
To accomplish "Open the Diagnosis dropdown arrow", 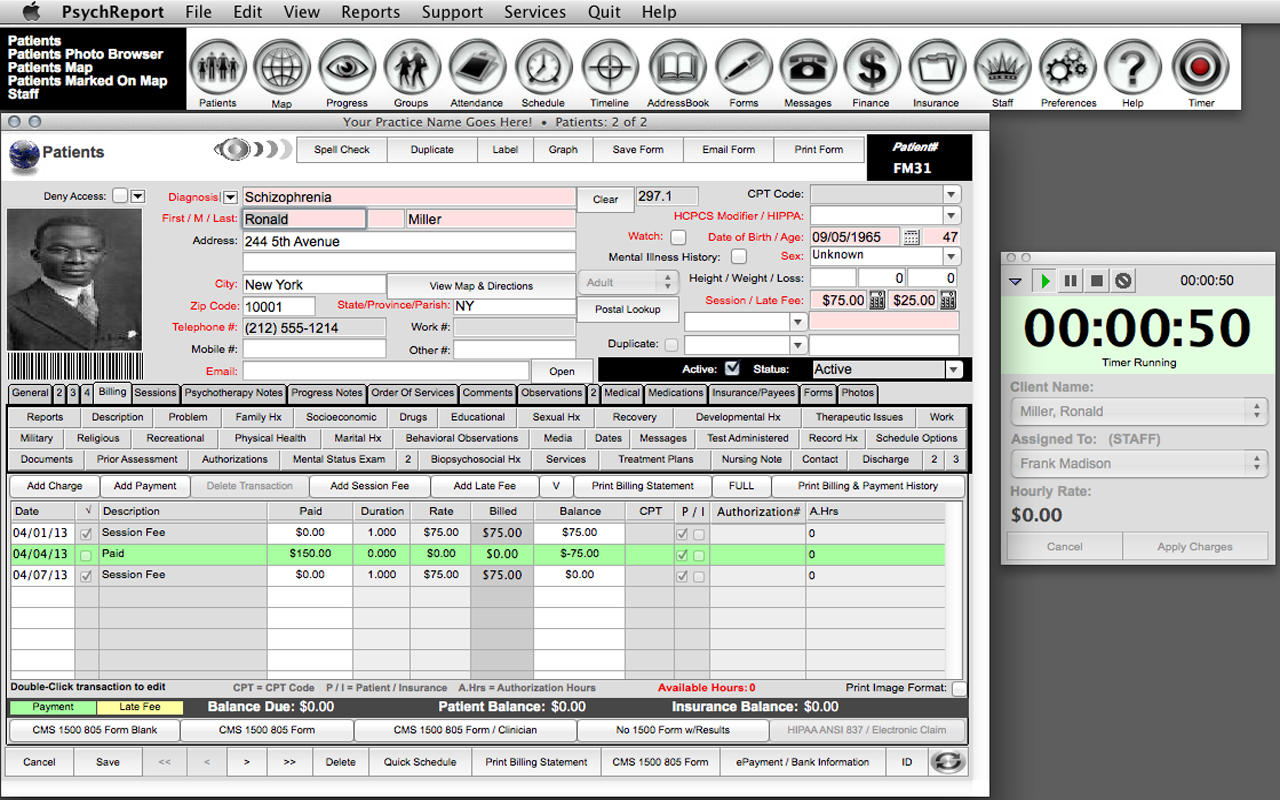I will (230, 197).
